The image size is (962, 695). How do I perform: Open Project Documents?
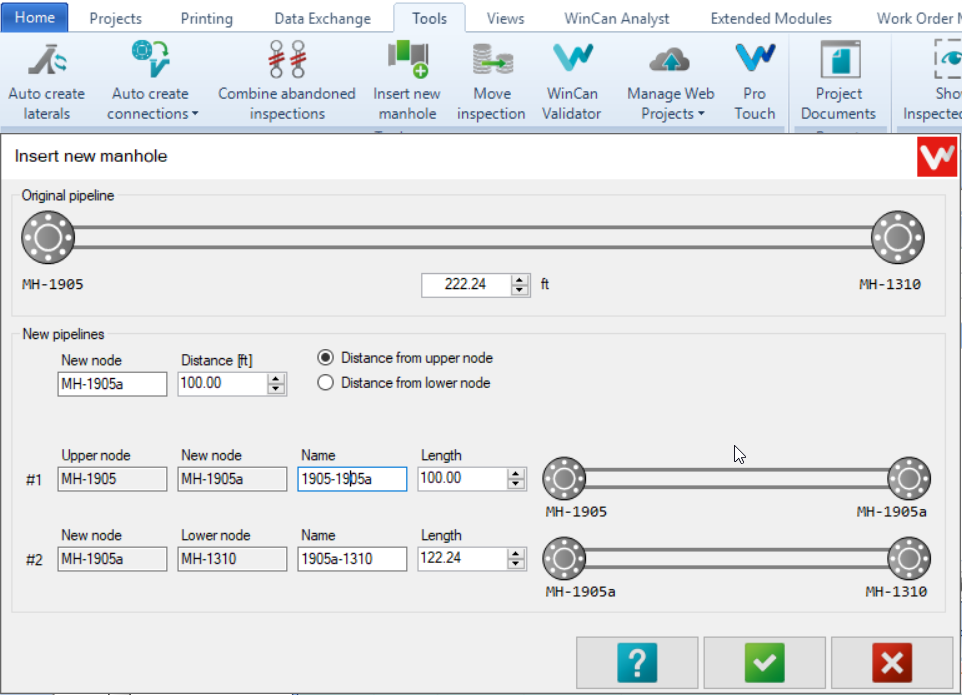pos(838,80)
